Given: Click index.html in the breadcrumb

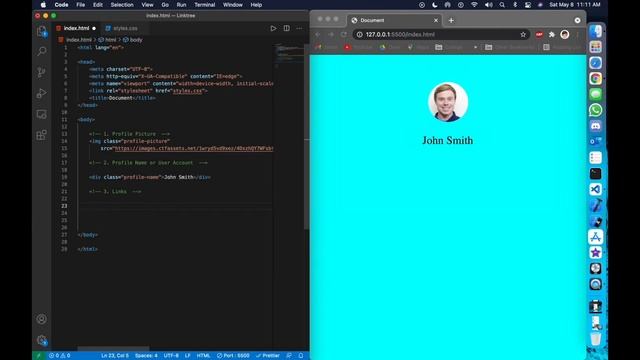Looking at the screenshot, I should coord(75,40).
